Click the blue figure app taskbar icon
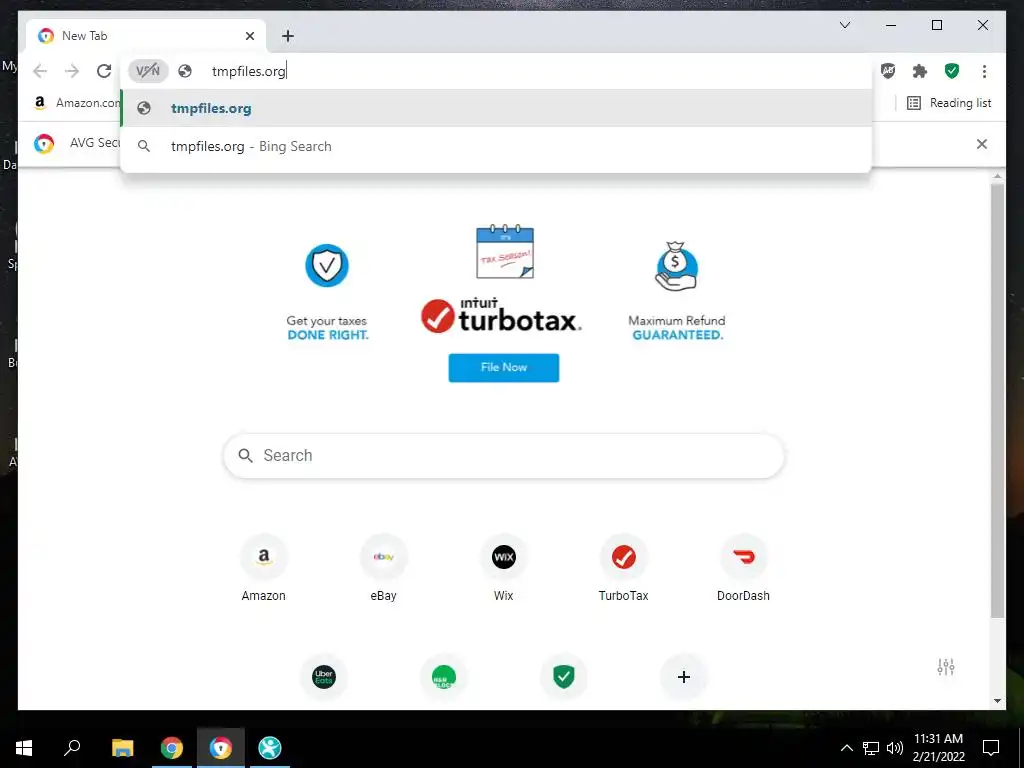 pyautogui.click(x=270, y=748)
